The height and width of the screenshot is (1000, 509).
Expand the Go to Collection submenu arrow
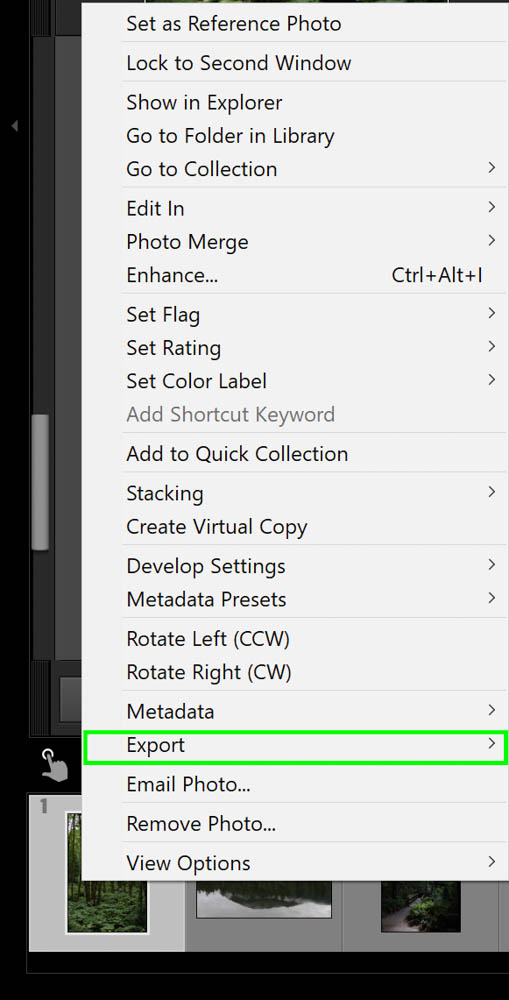[491, 168]
